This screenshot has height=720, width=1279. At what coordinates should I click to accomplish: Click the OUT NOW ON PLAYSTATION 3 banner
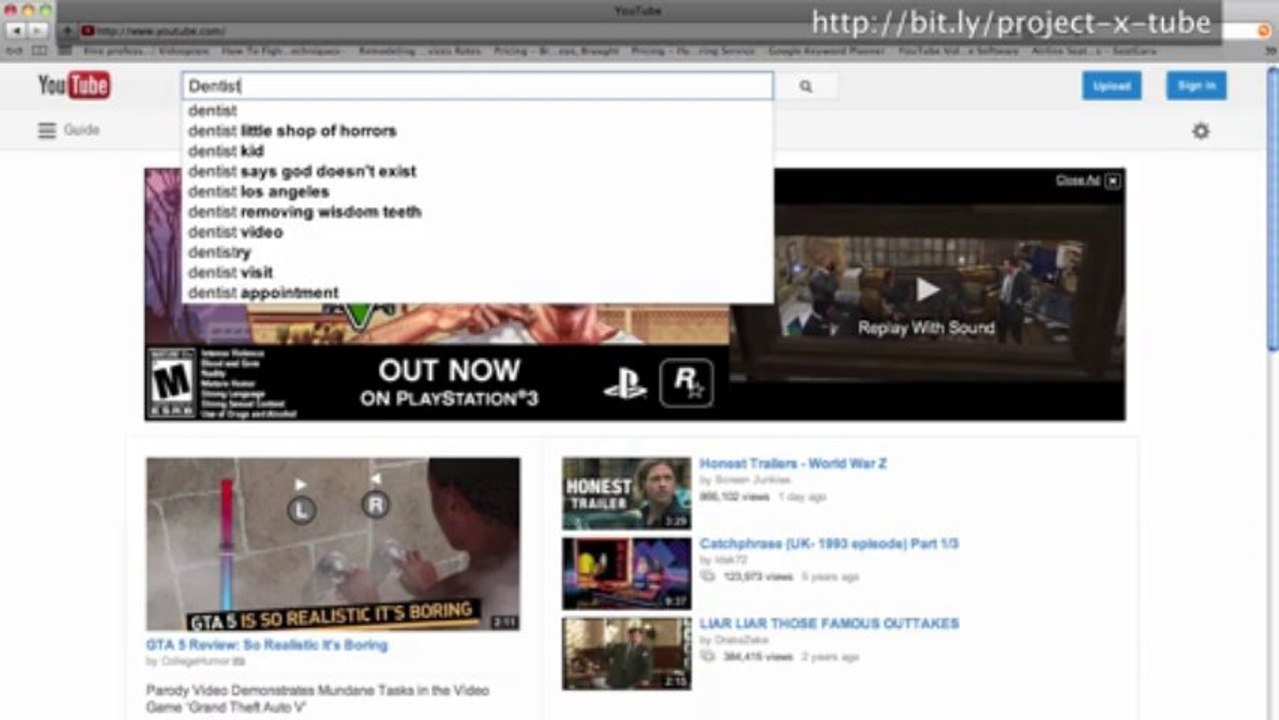[449, 383]
